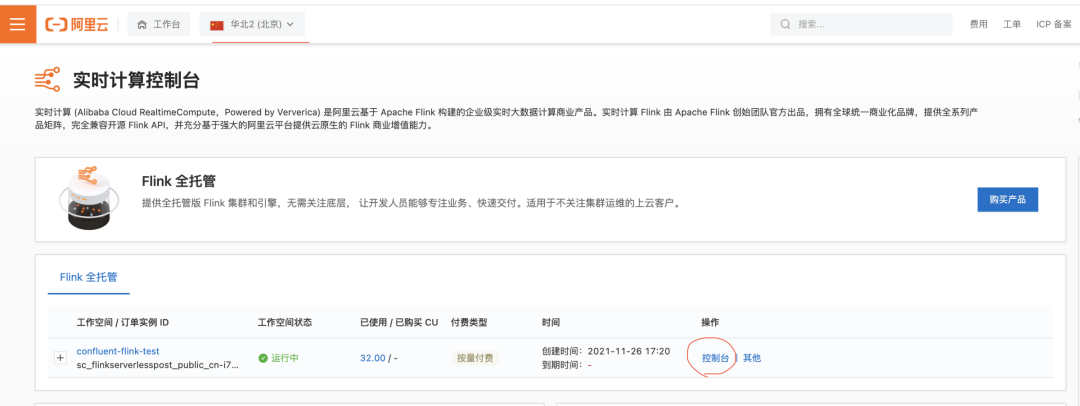Click the 到期时间 expiry text

tap(567, 365)
